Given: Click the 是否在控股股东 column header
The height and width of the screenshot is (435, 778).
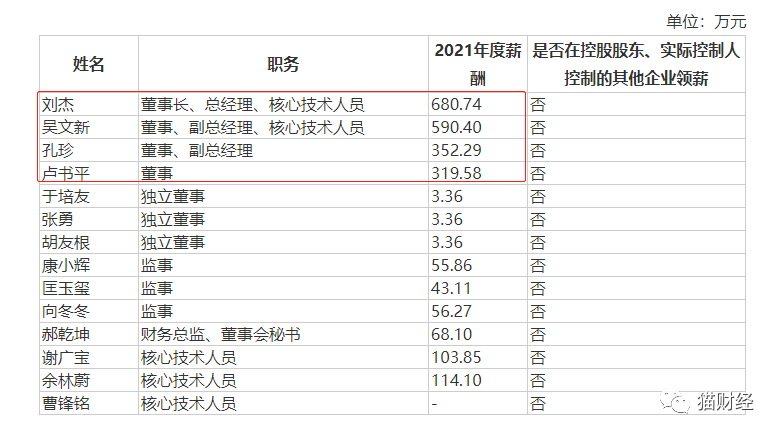Looking at the screenshot, I should pos(636,64).
